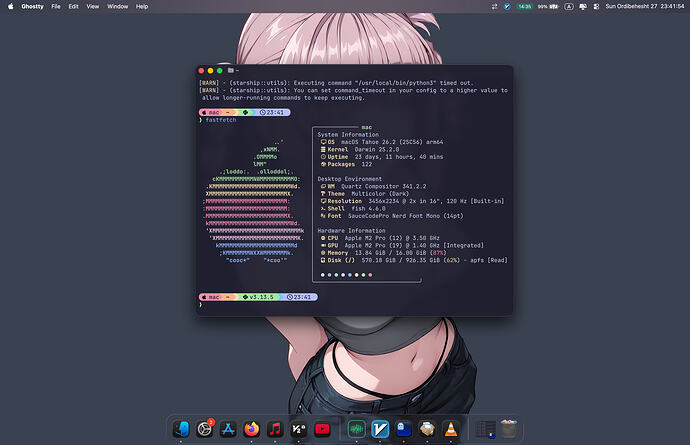Open Control Center

pos(596,6)
